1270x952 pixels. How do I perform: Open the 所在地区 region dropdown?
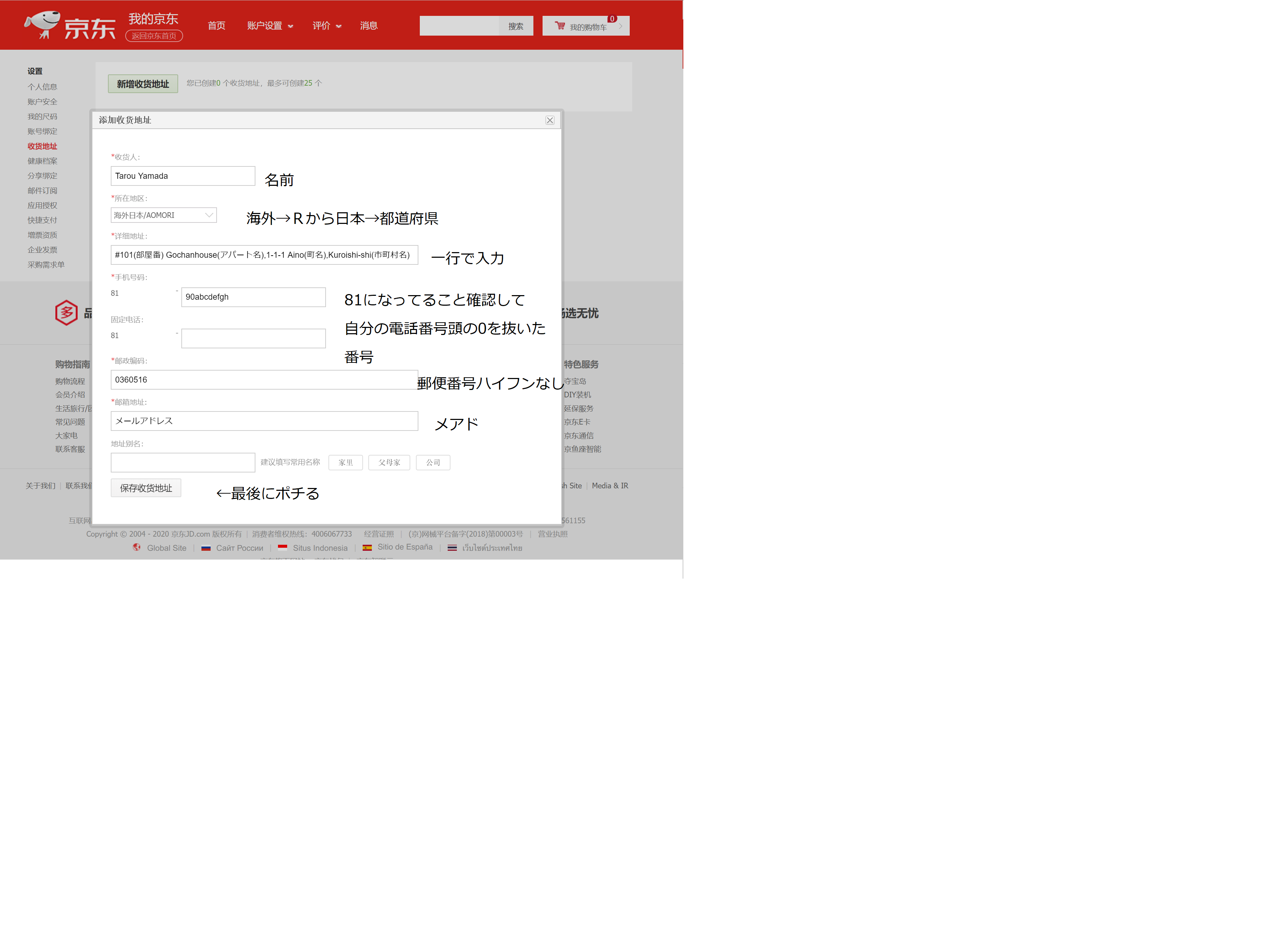164,215
